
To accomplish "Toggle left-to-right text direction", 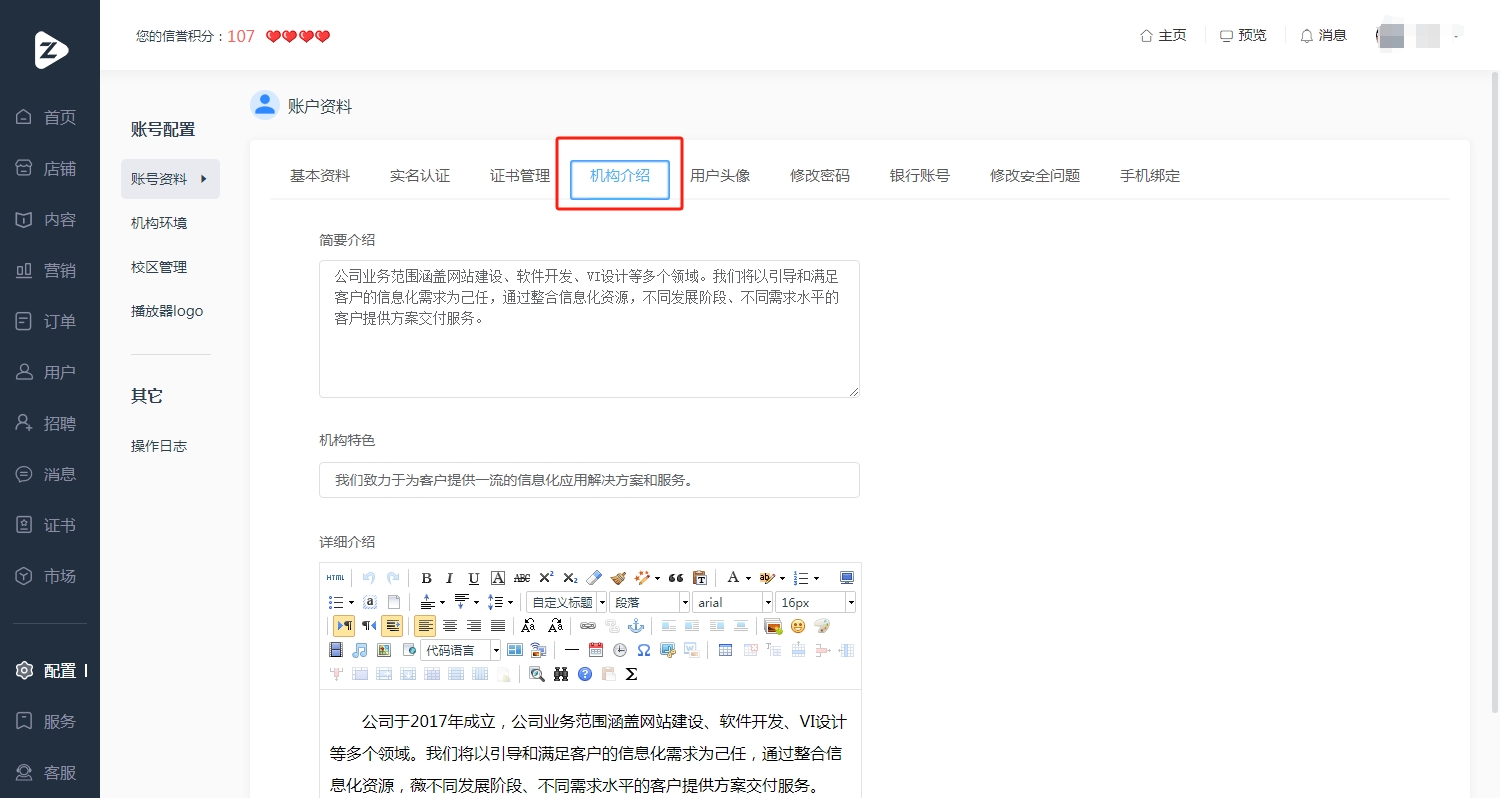I will point(344,626).
